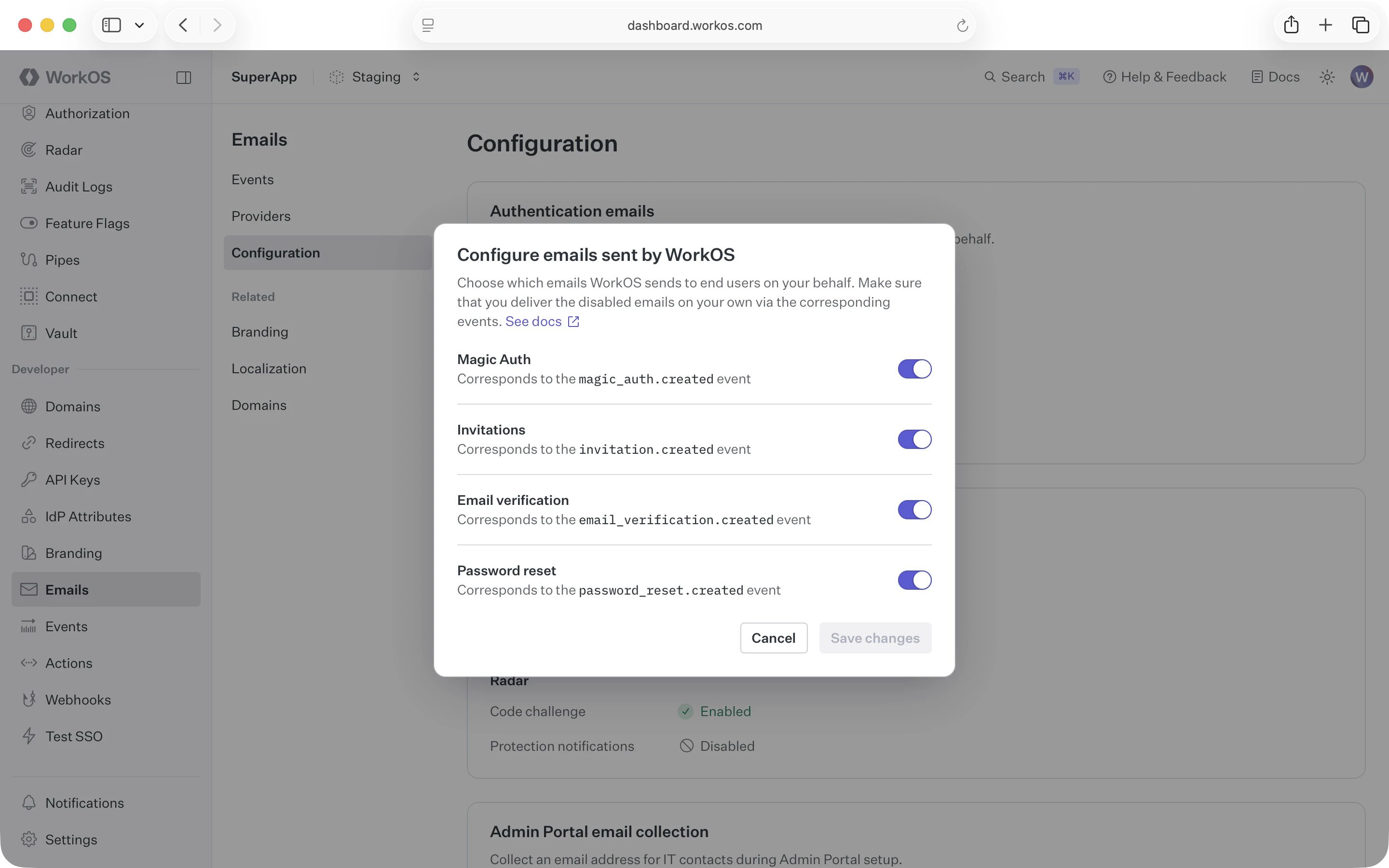This screenshot has height=868, width=1389.
Task: Click the external link icon beside See docs
Action: (x=573, y=322)
